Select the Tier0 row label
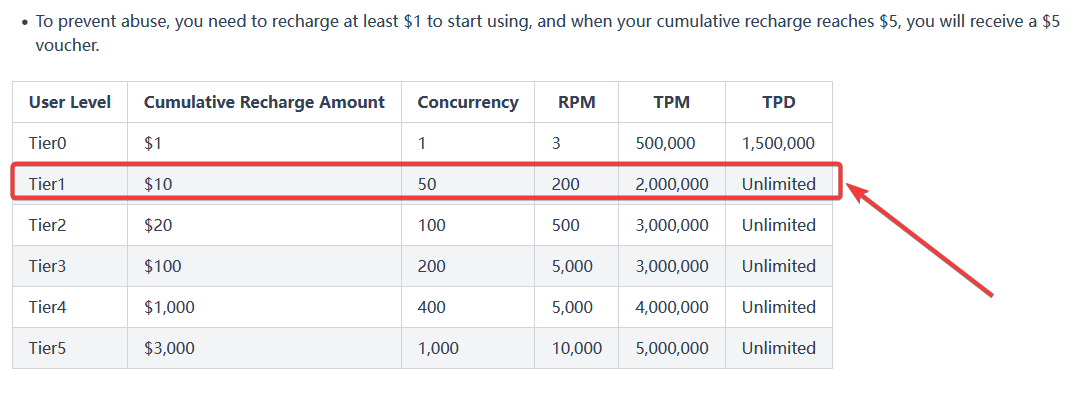Screen dimensions: 1079x407 [48, 143]
